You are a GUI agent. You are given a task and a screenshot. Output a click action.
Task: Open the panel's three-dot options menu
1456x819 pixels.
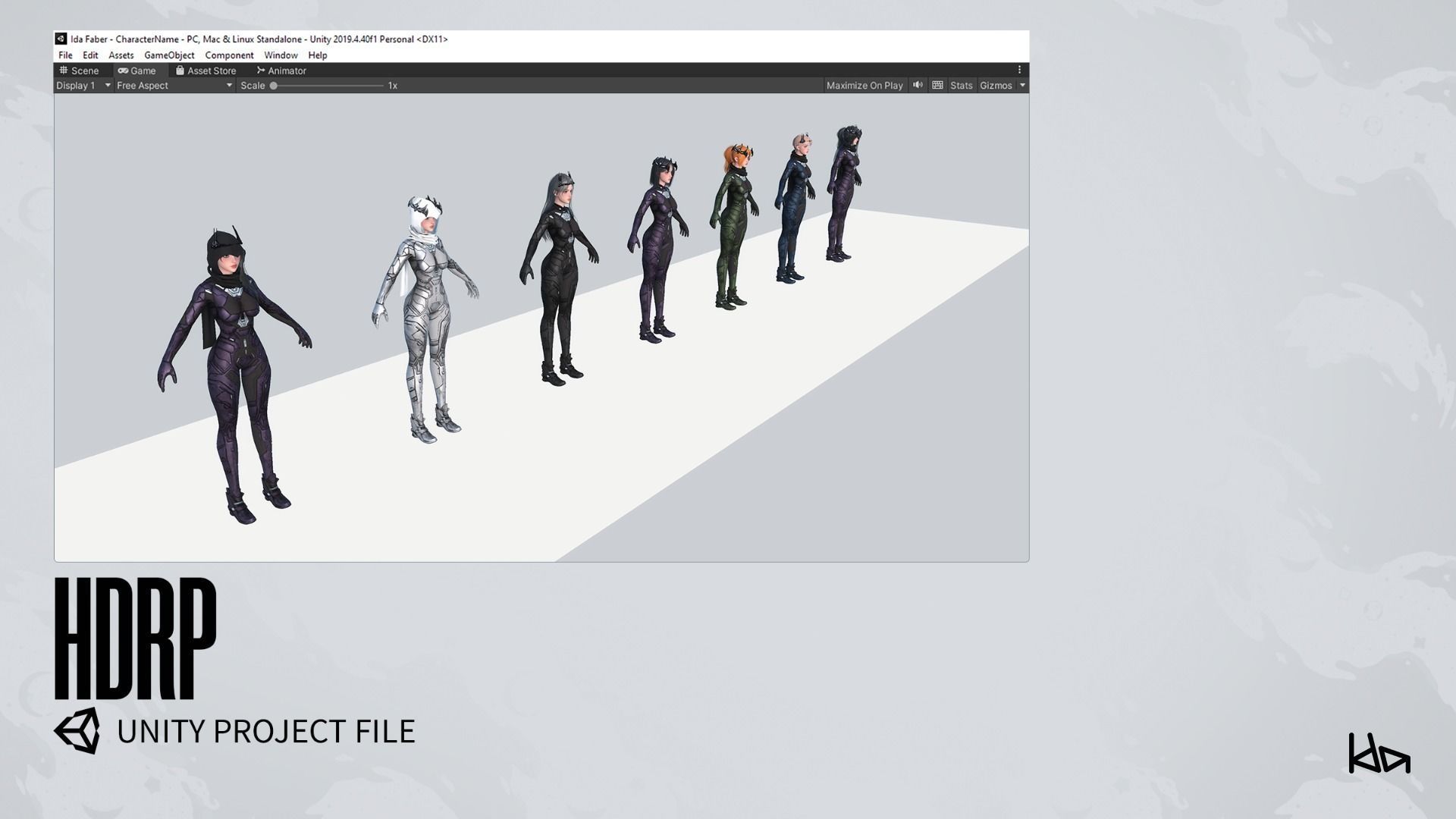click(1019, 70)
